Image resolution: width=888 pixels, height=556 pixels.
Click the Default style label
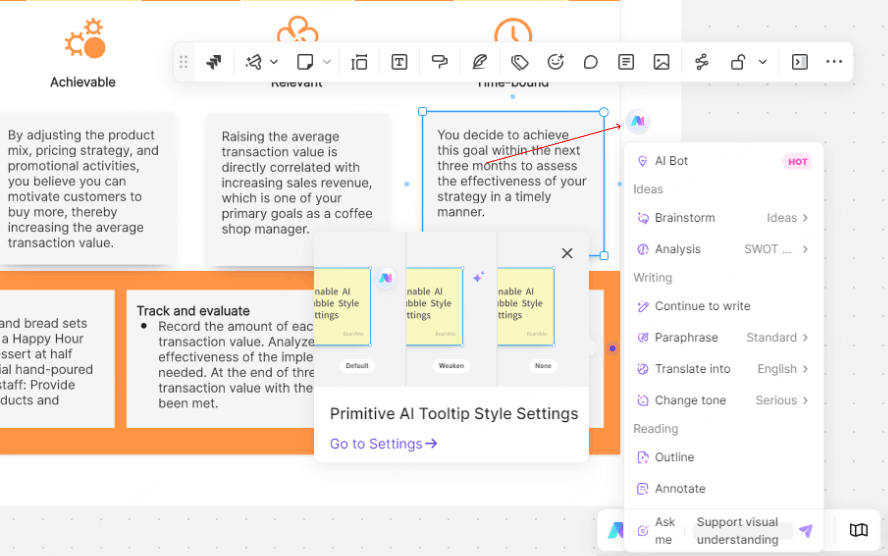pos(357,366)
